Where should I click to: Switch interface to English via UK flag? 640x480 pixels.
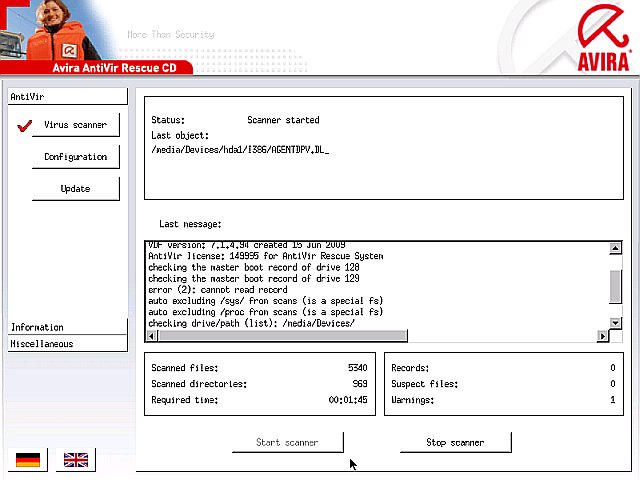point(76,460)
